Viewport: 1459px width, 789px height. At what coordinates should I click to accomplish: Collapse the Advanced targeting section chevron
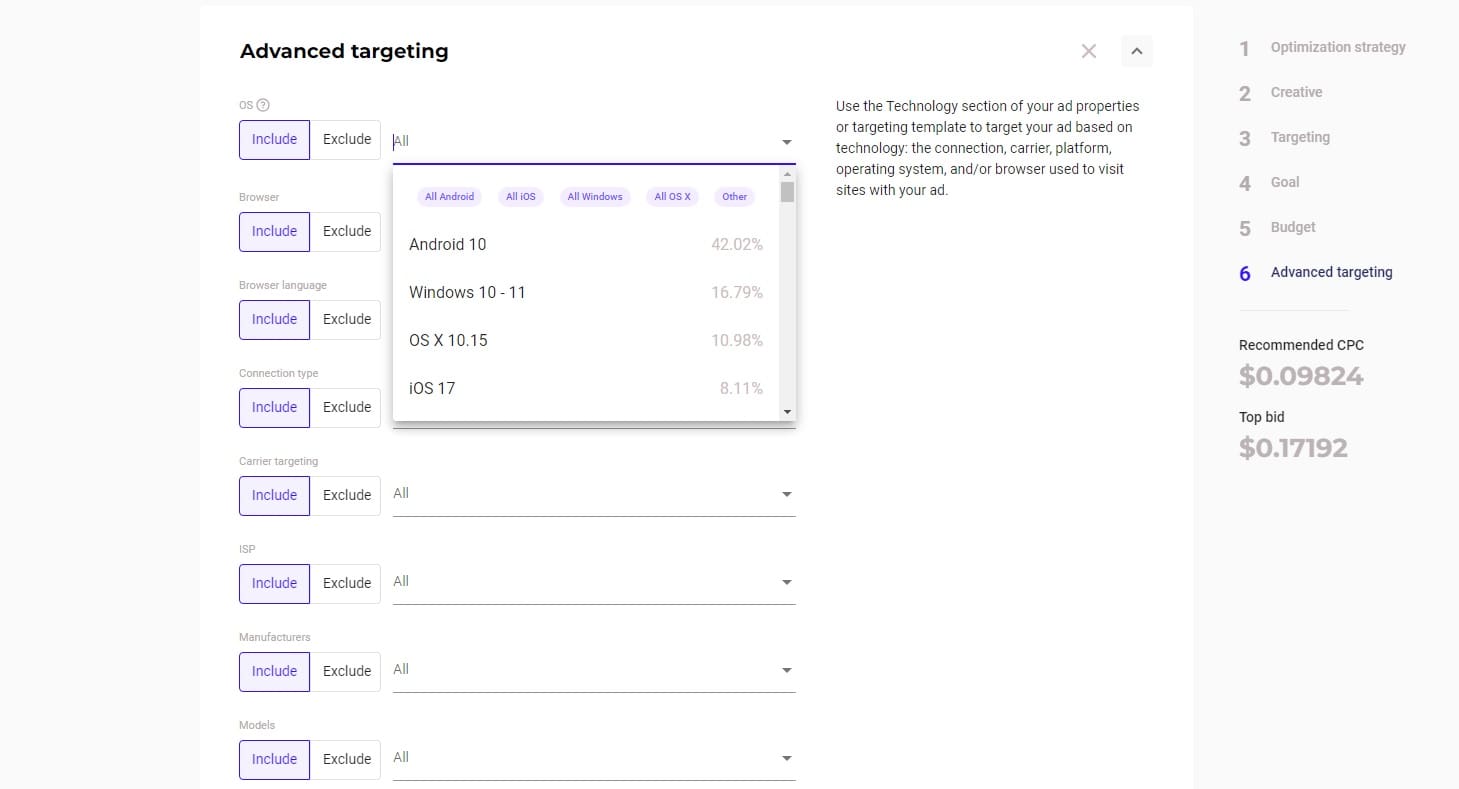[x=1137, y=51]
